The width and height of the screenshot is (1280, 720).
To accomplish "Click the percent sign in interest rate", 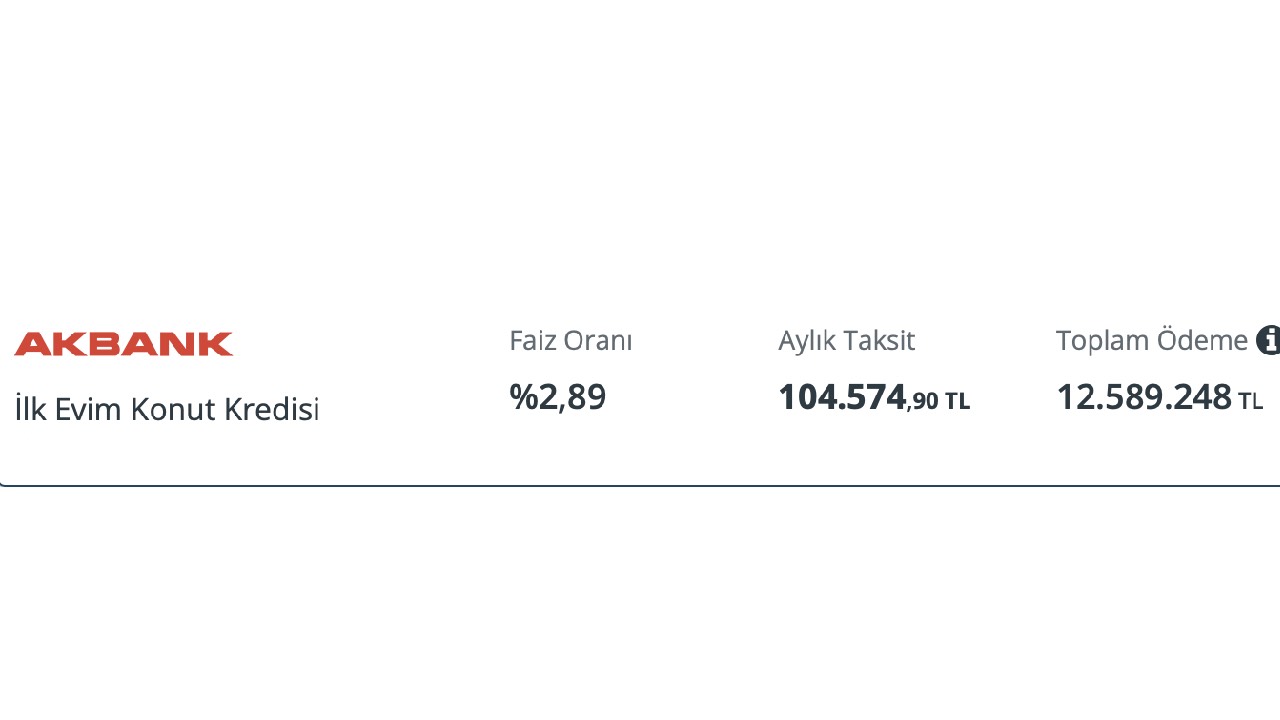I will point(524,397).
